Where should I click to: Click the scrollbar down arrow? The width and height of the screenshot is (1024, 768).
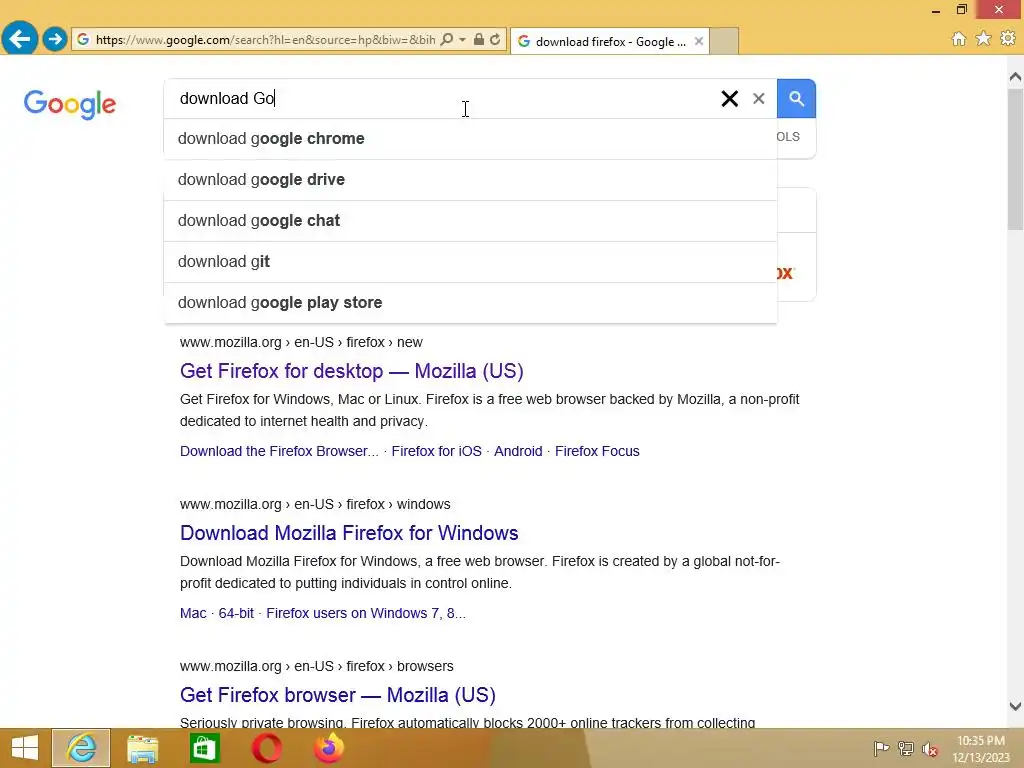click(1015, 706)
